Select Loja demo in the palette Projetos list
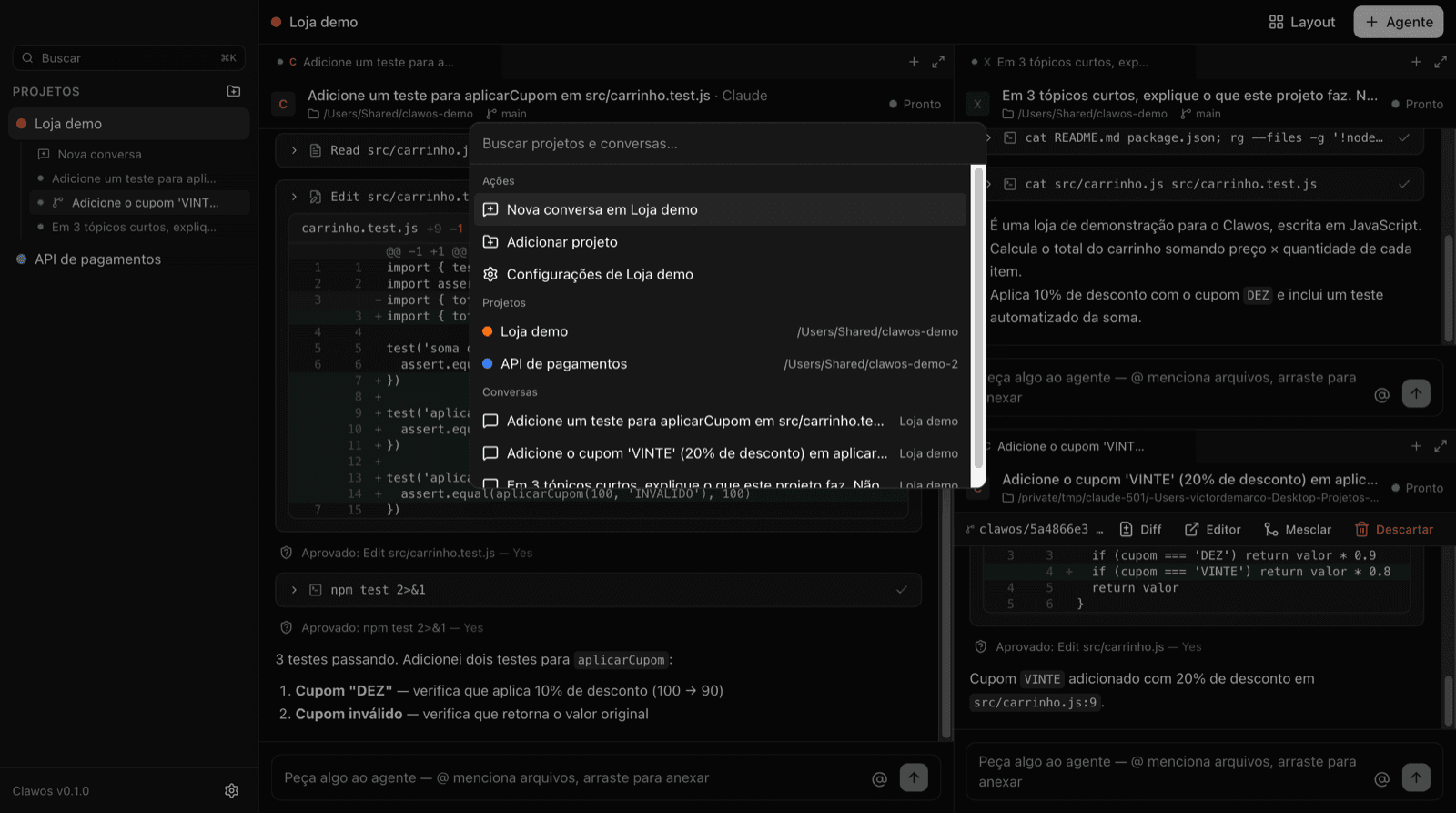Image resolution: width=1456 pixels, height=813 pixels. tap(721, 331)
